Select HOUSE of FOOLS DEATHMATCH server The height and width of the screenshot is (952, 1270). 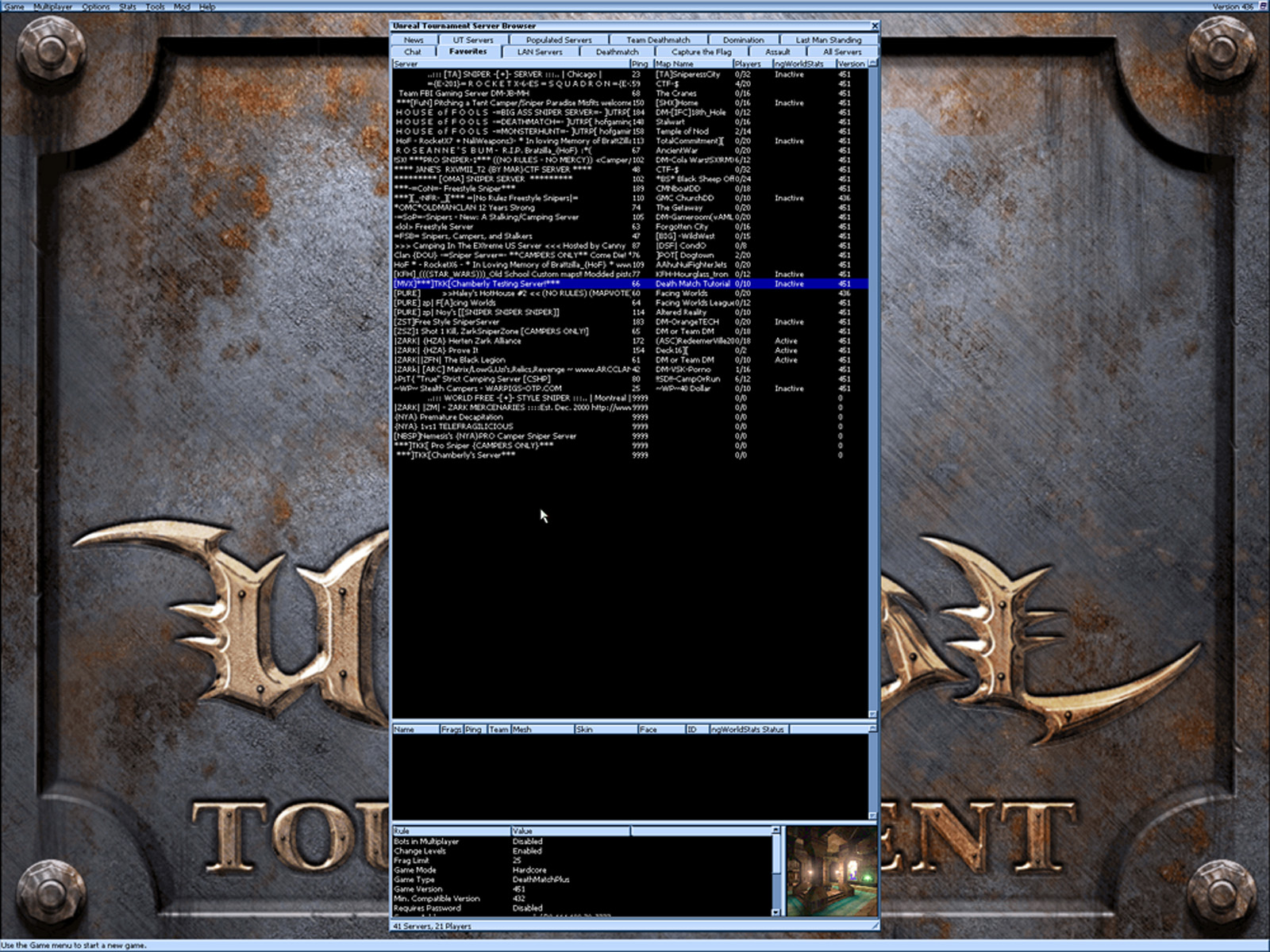point(630,122)
